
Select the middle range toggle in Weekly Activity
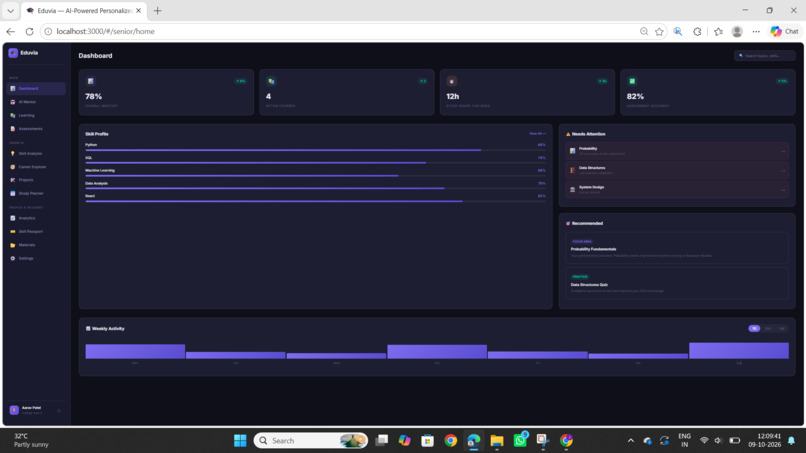tap(768, 329)
